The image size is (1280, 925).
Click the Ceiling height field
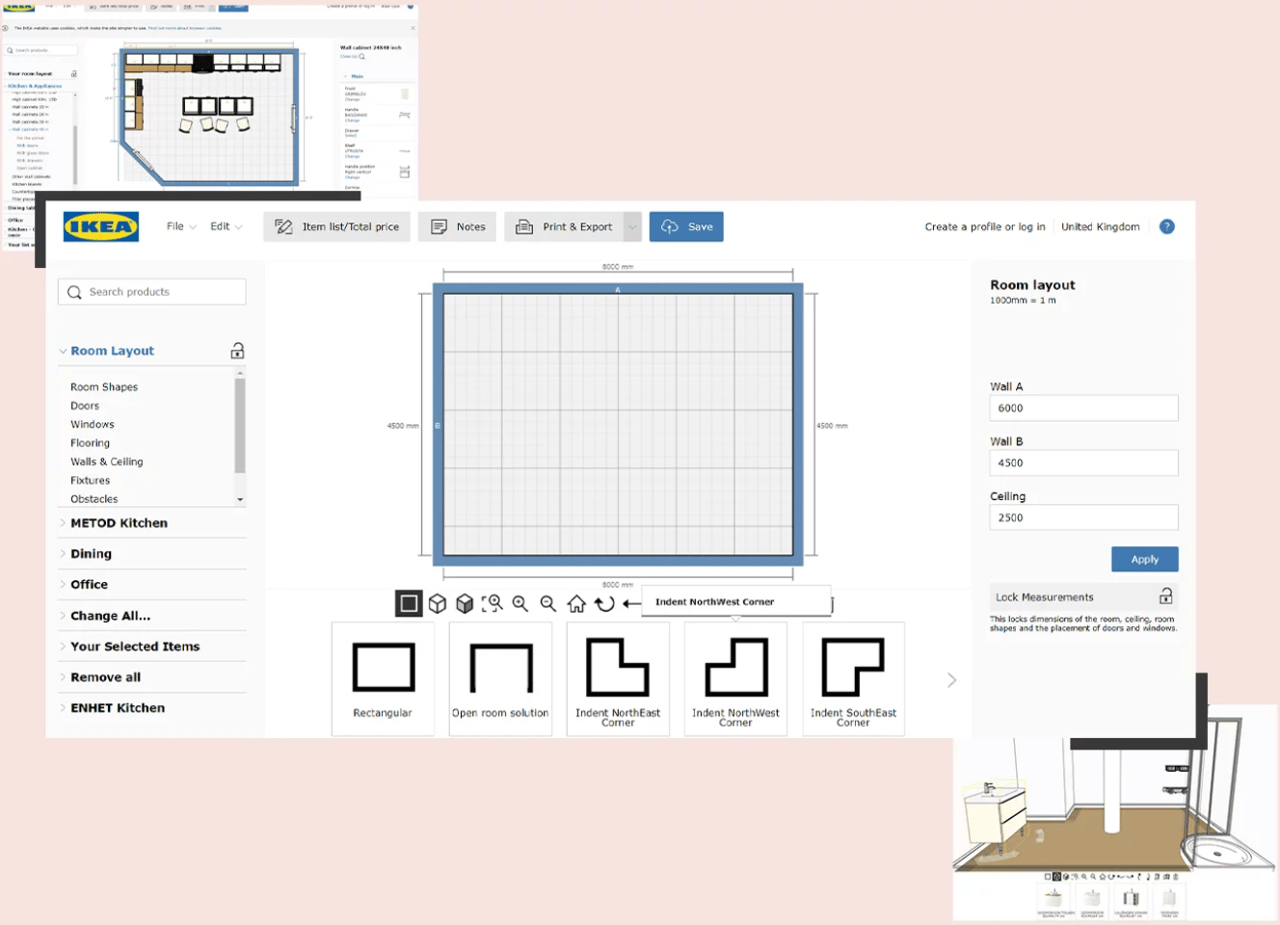point(1084,518)
